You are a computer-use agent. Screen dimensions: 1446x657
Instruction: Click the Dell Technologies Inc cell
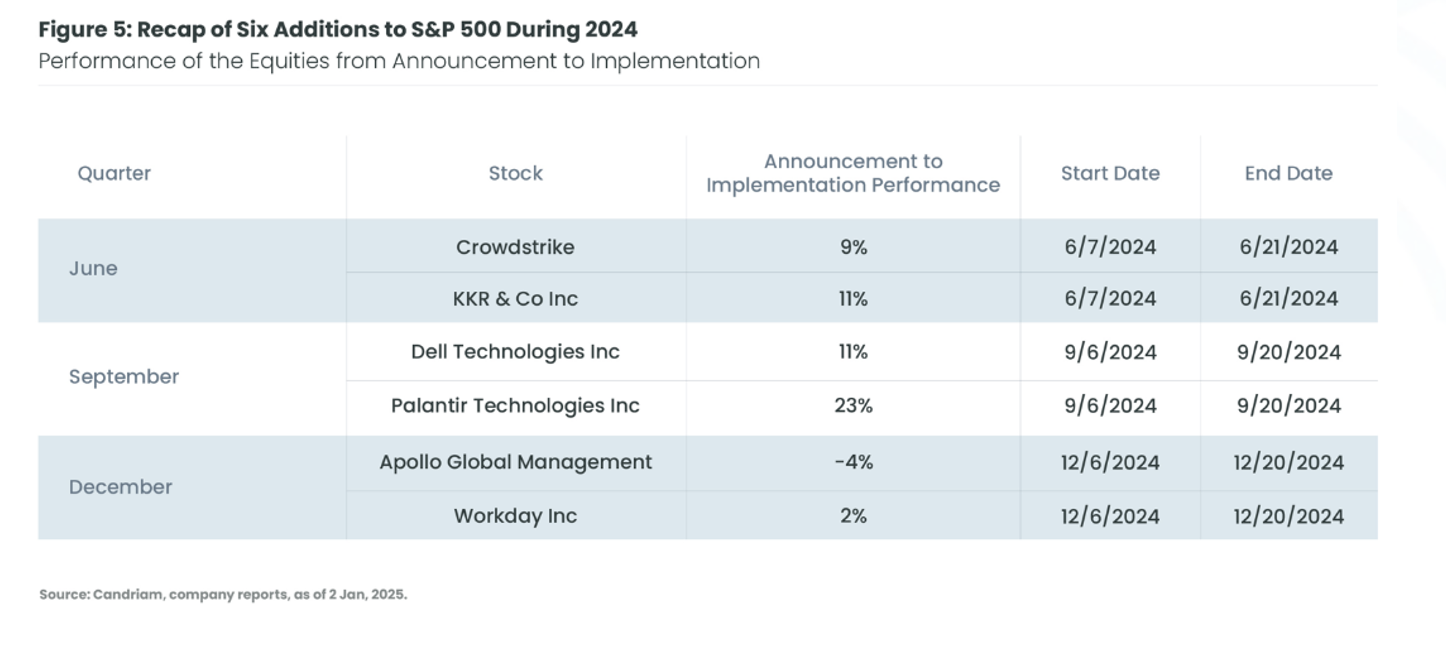tap(515, 352)
